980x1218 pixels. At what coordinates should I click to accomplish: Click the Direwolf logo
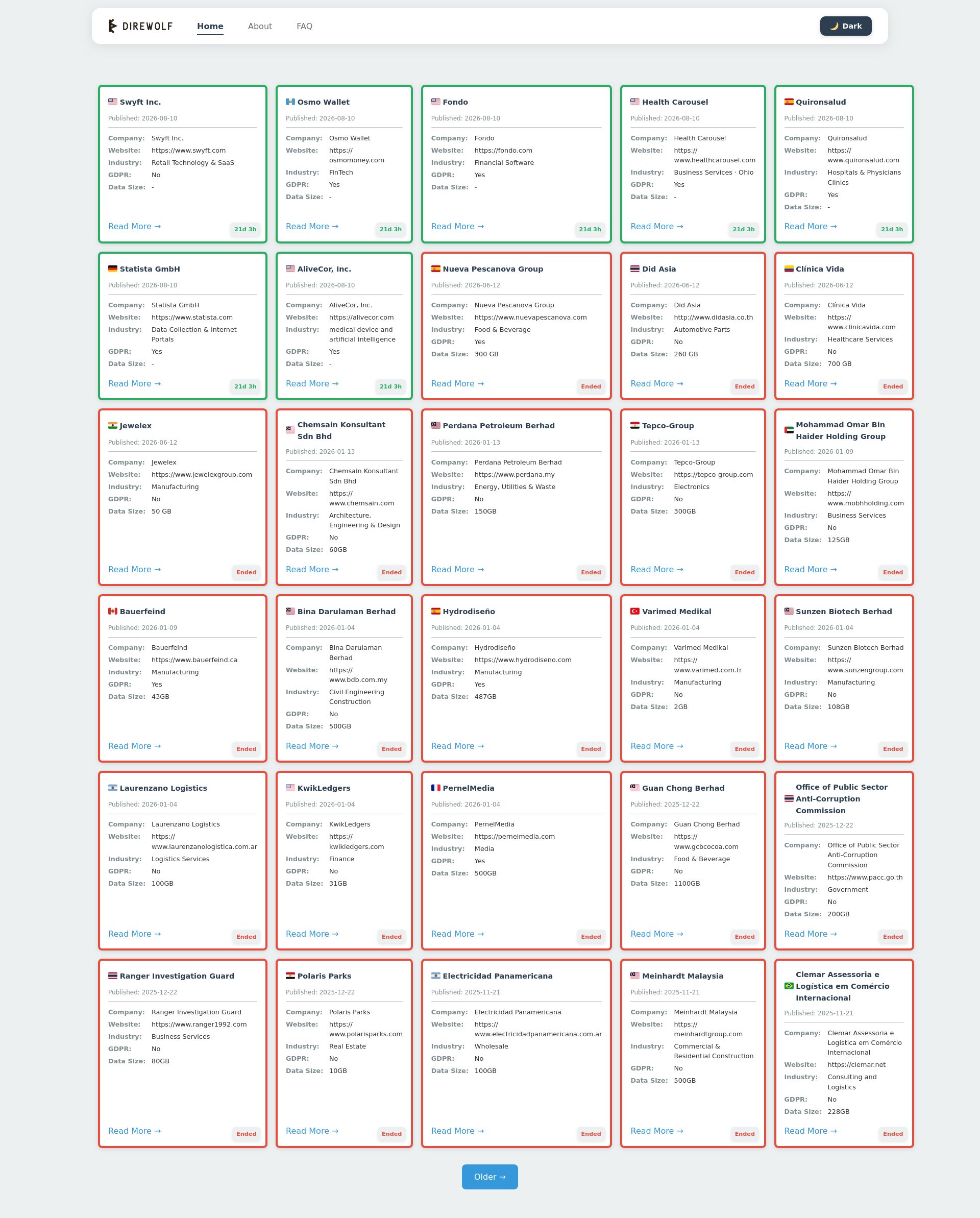pyautogui.click(x=141, y=26)
